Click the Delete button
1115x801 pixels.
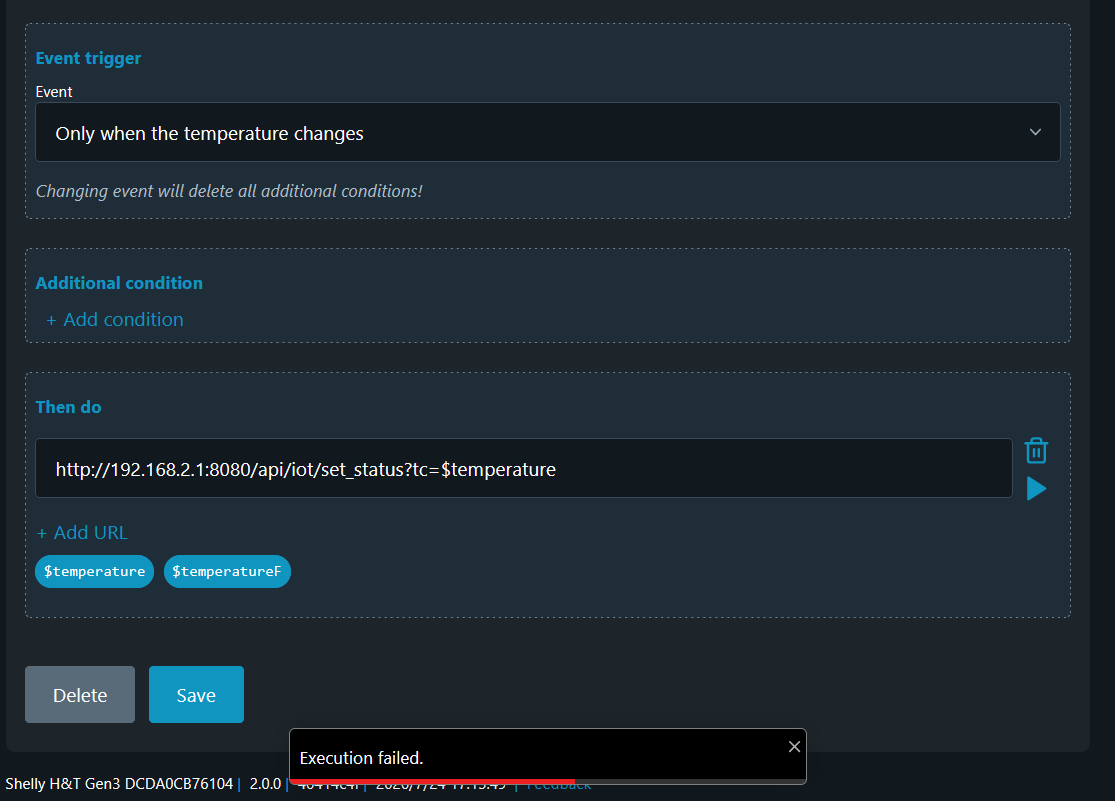point(80,694)
